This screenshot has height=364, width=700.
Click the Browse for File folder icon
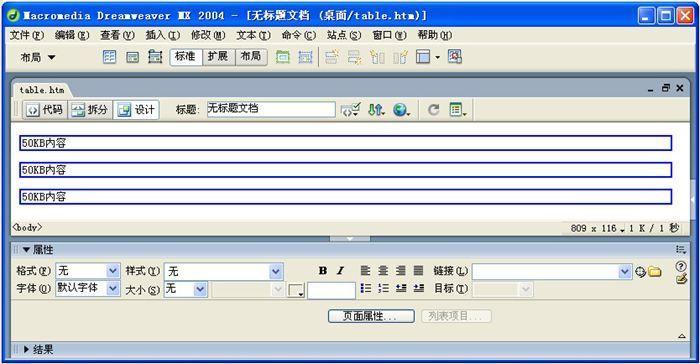pos(654,272)
